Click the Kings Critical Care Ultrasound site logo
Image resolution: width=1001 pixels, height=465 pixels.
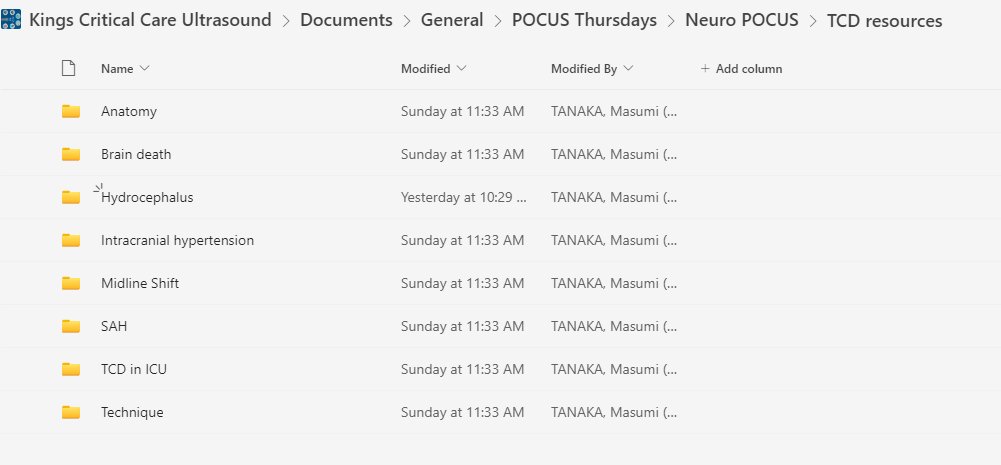(x=11, y=20)
